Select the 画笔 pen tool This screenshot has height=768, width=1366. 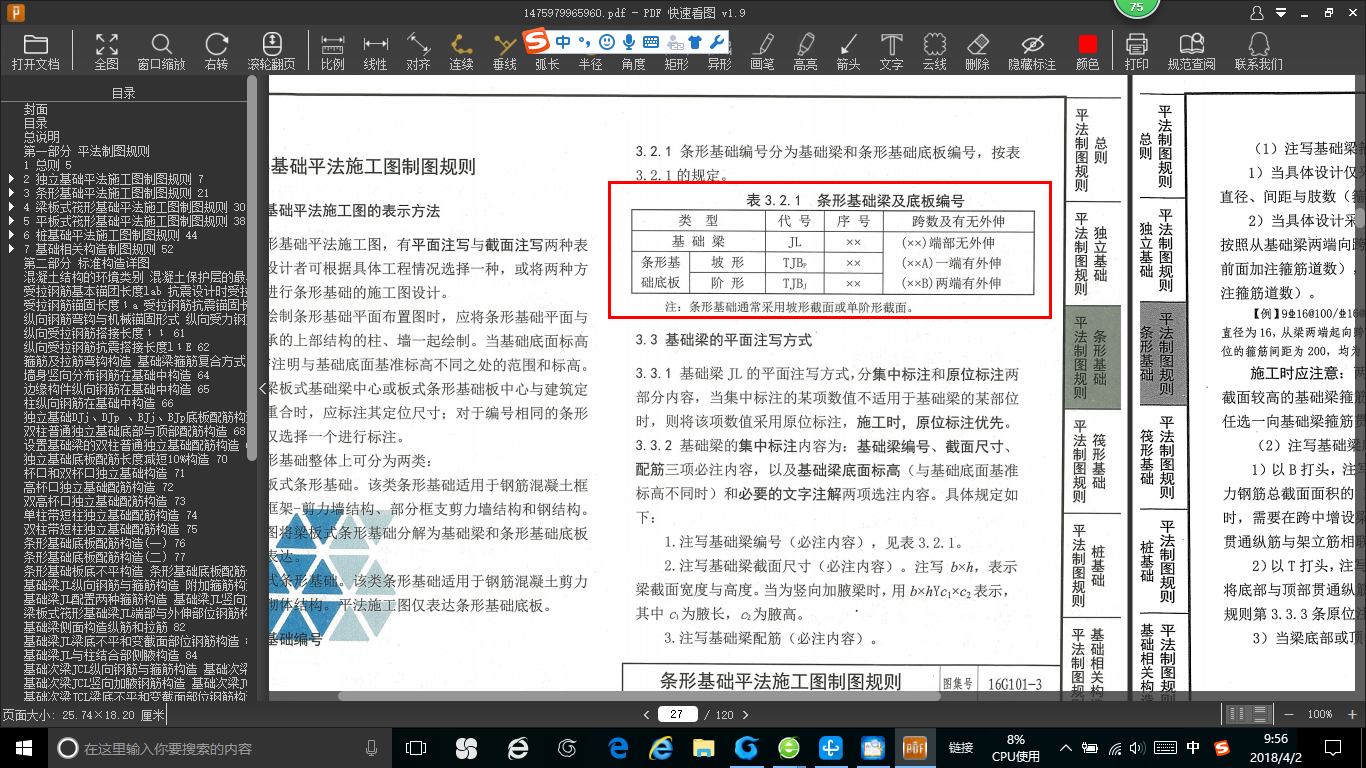762,52
